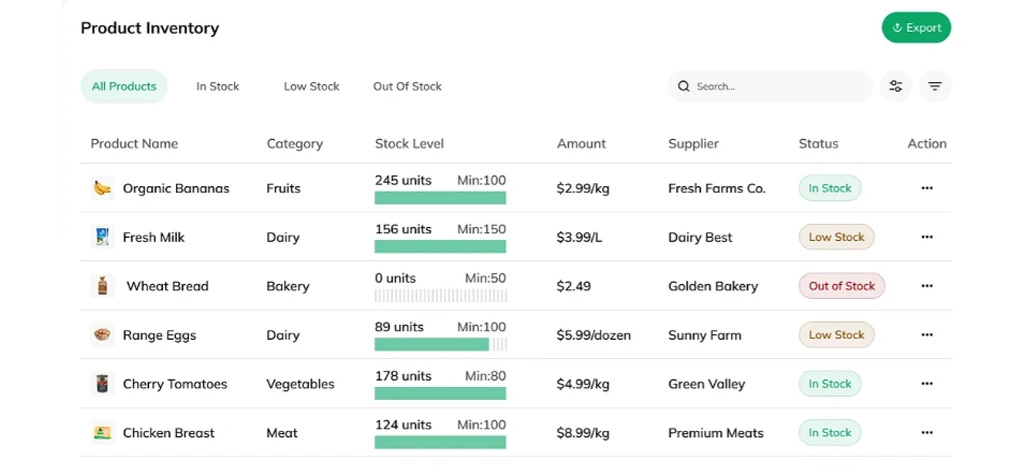Click supplier Premium Meats
Image resolution: width=1026 pixels, height=466 pixels.
(716, 433)
